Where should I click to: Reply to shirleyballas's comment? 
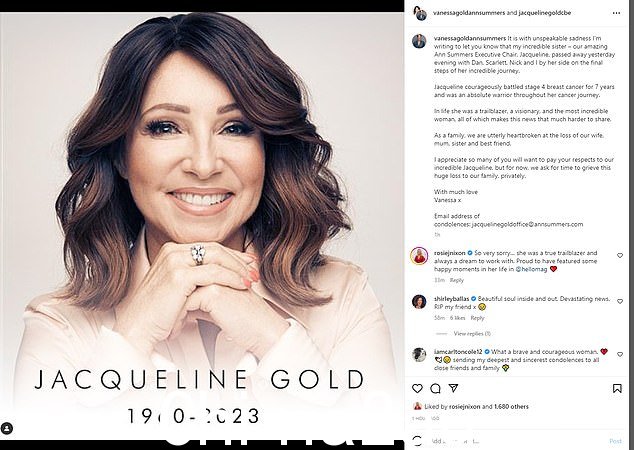[477, 318]
